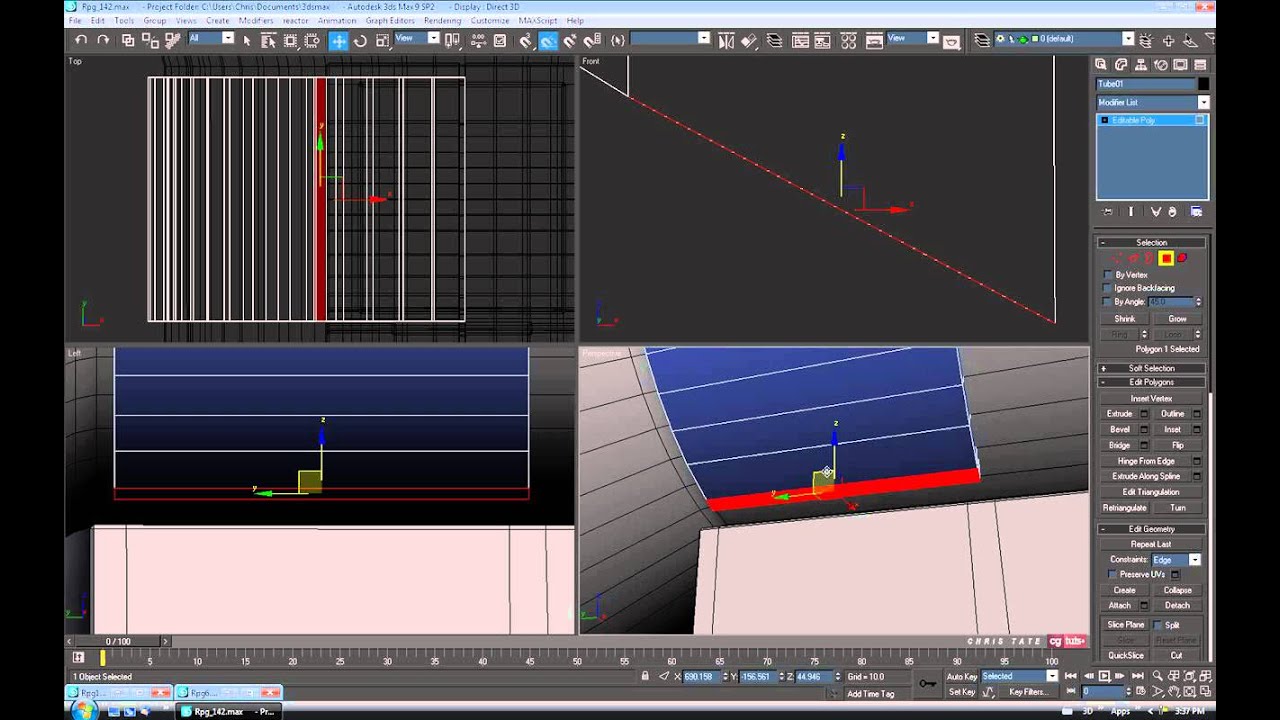Open the Extrude settings box
1280x720 pixels.
1144,414
